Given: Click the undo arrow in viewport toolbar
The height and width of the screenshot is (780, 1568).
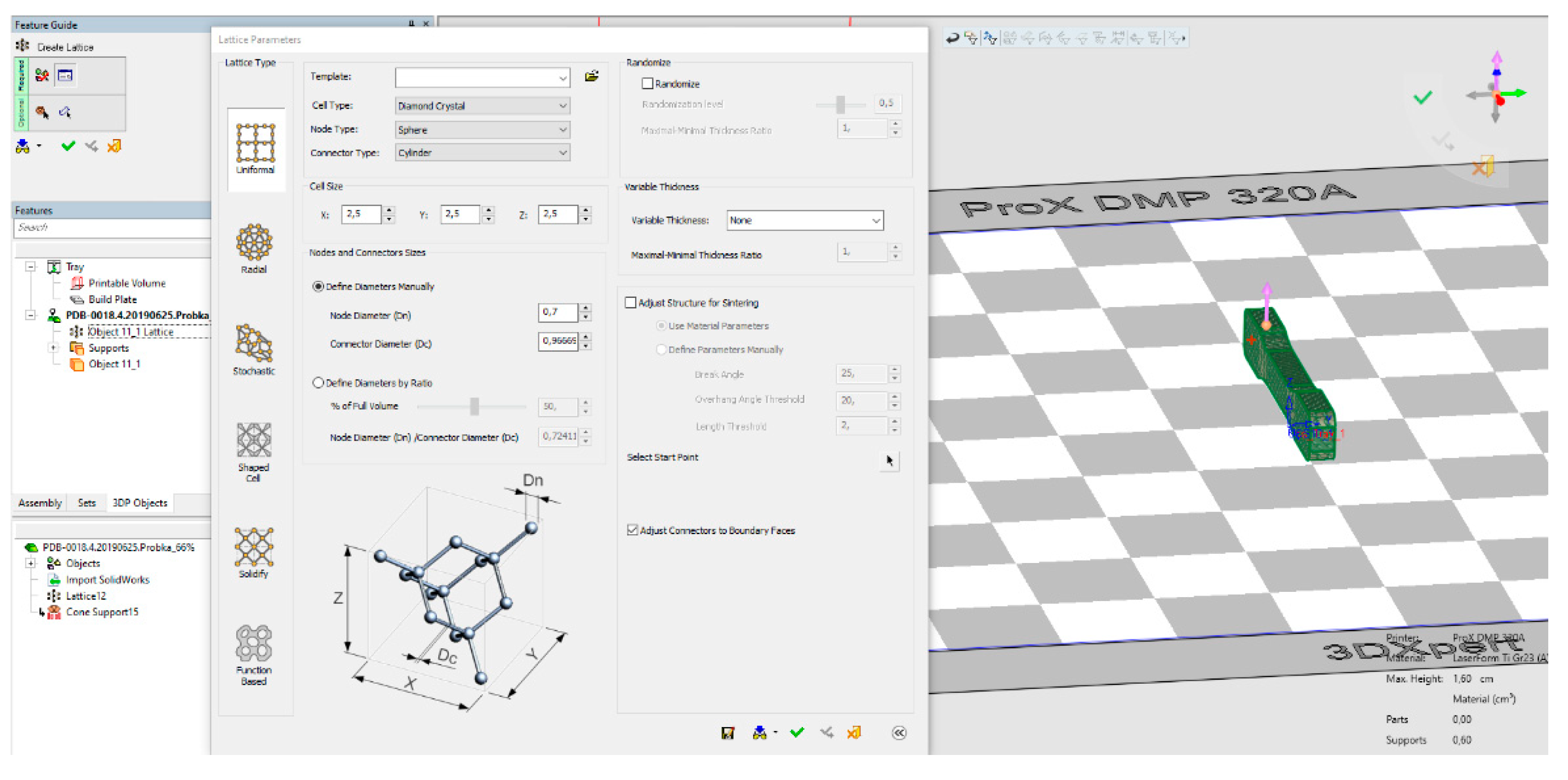Looking at the screenshot, I should coord(953,38).
